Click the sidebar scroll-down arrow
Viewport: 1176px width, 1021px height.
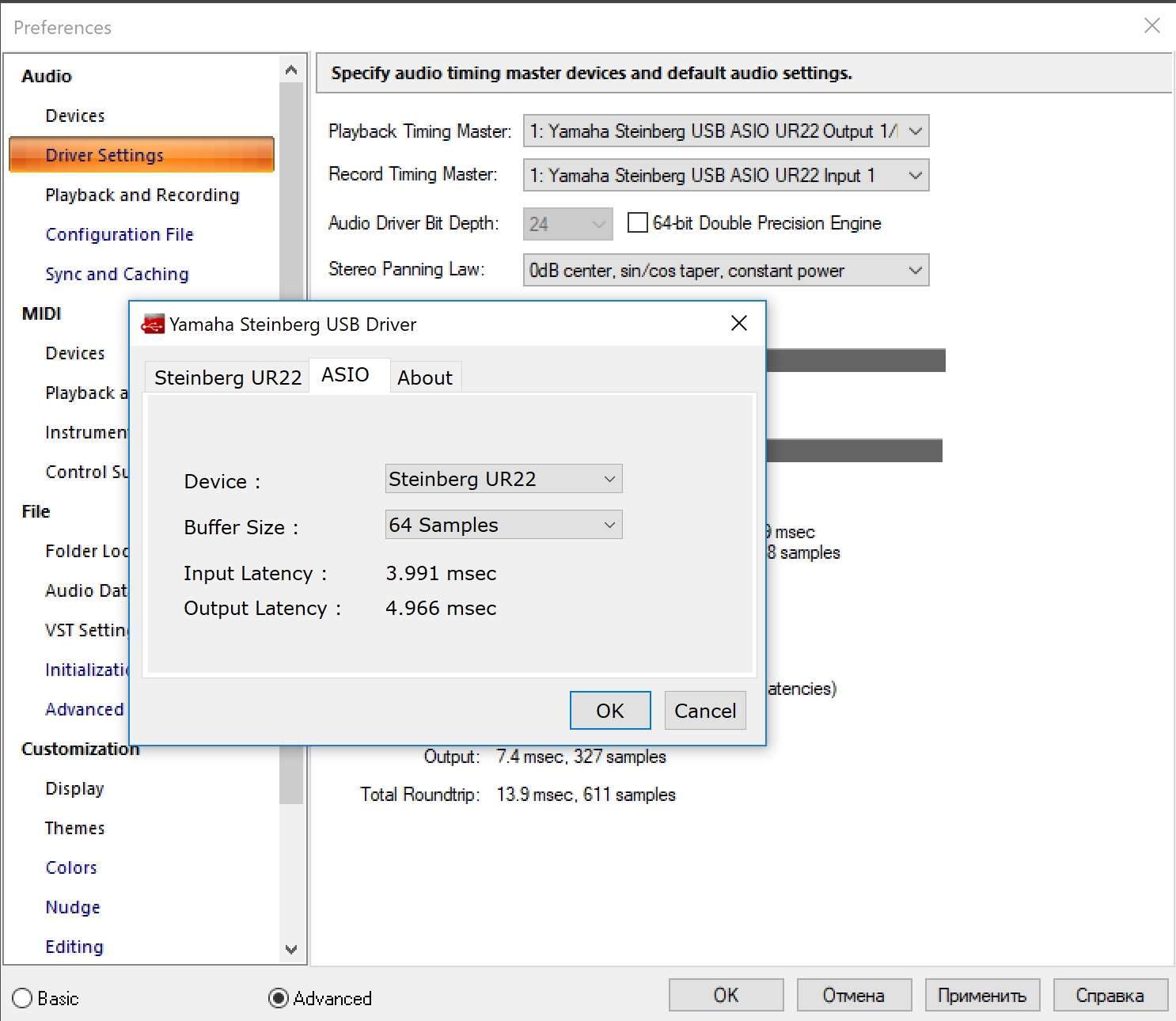click(x=291, y=949)
